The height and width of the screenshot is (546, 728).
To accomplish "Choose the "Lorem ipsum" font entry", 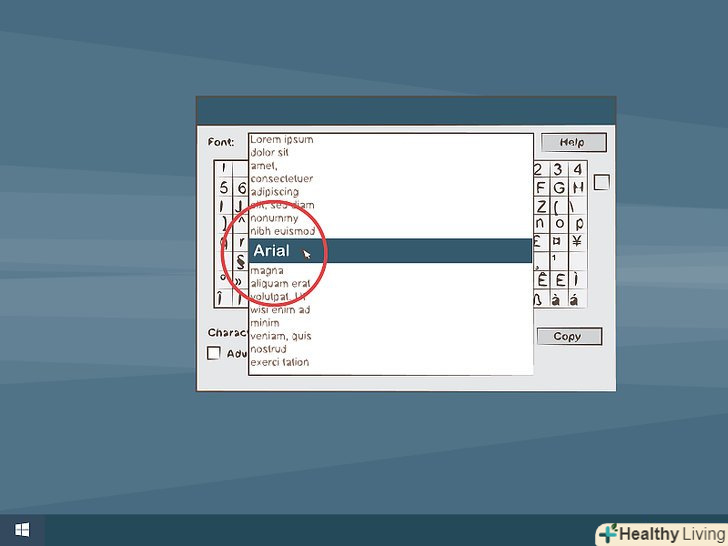I will (282, 139).
